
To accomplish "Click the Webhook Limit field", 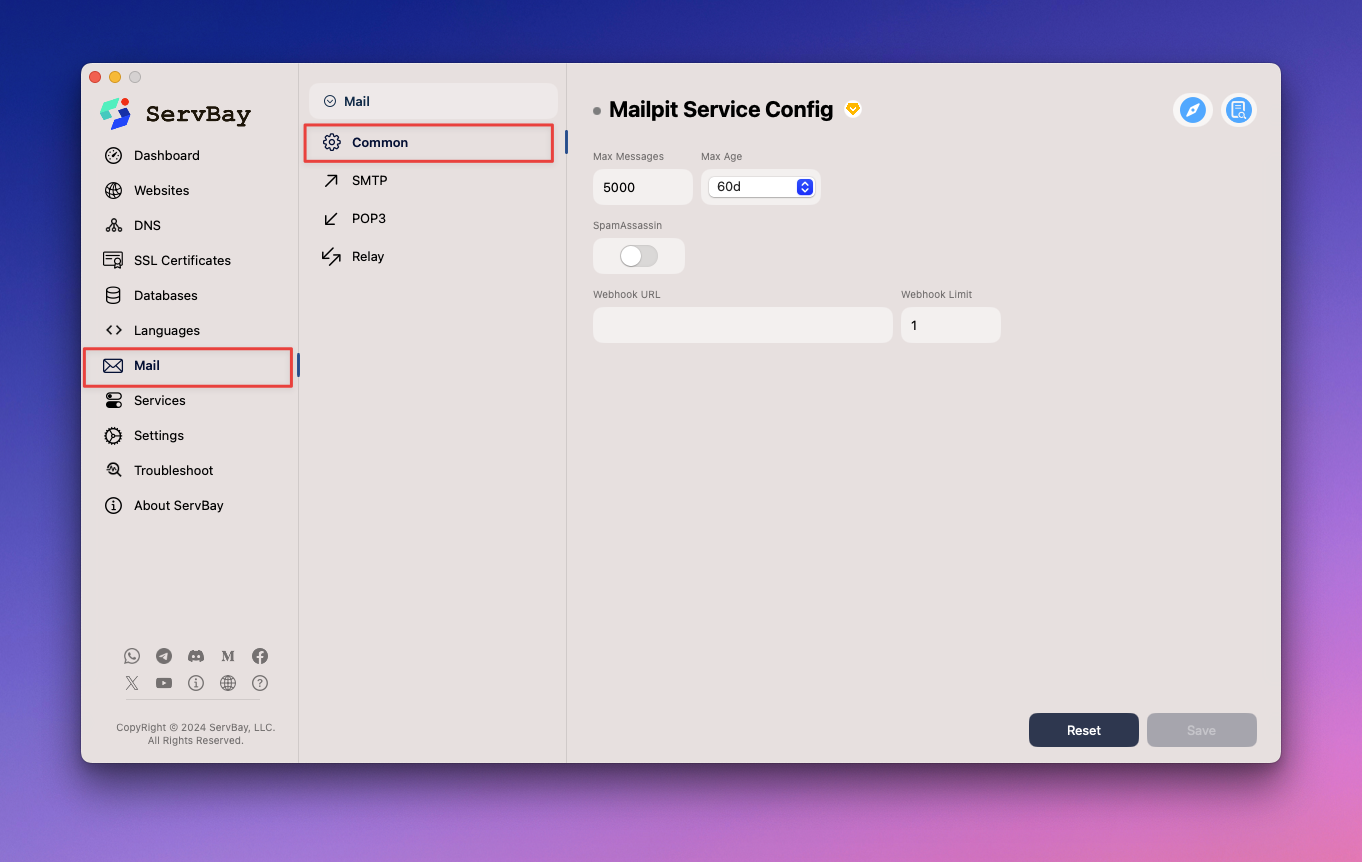I will [951, 325].
